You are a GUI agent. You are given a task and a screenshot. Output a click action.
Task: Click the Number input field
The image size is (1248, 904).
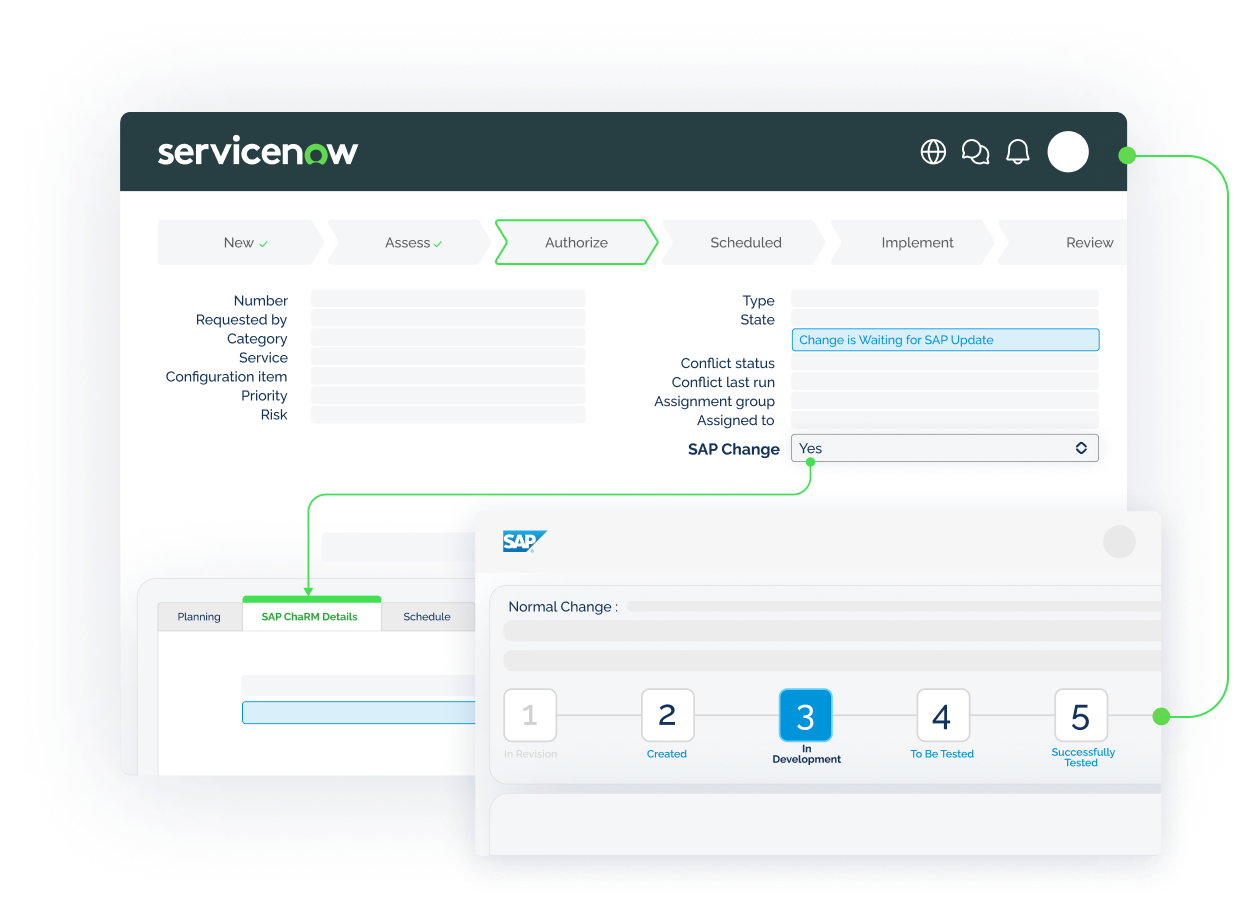click(448, 299)
